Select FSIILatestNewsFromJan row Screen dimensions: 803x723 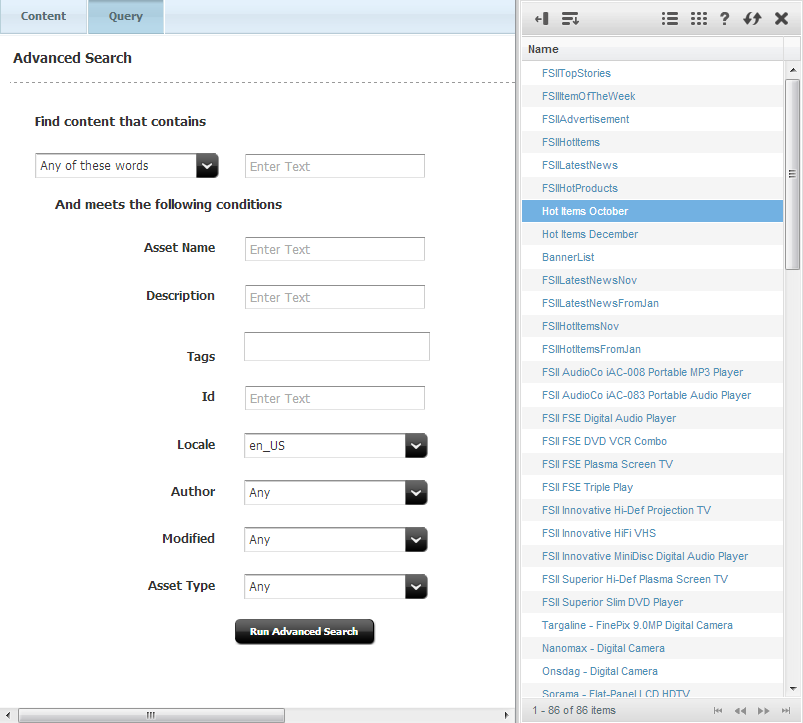click(x=652, y=303)
